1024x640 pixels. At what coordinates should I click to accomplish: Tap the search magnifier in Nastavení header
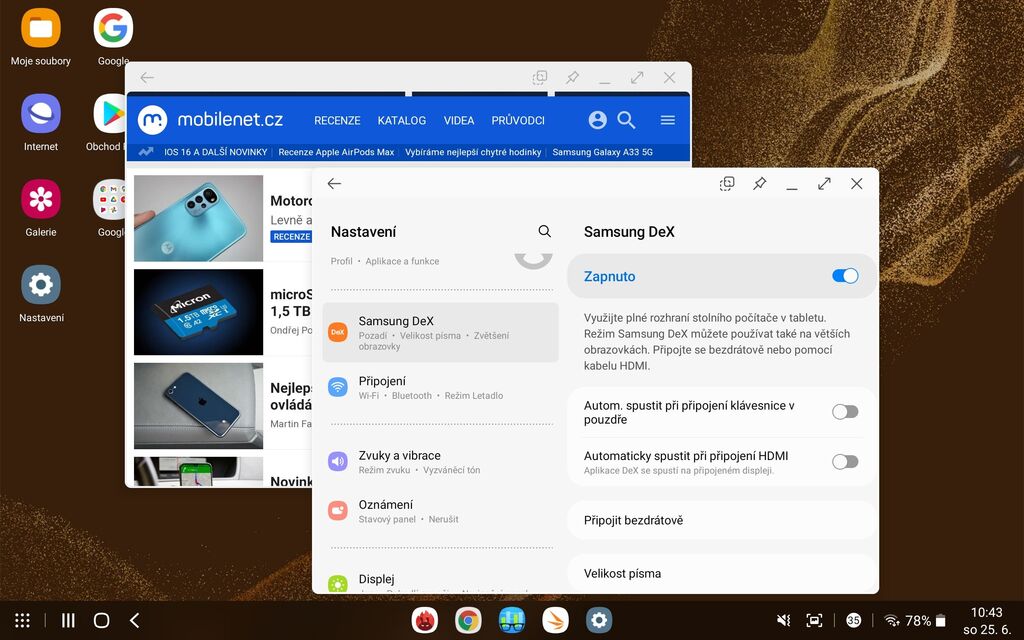(x=545, y=231)
